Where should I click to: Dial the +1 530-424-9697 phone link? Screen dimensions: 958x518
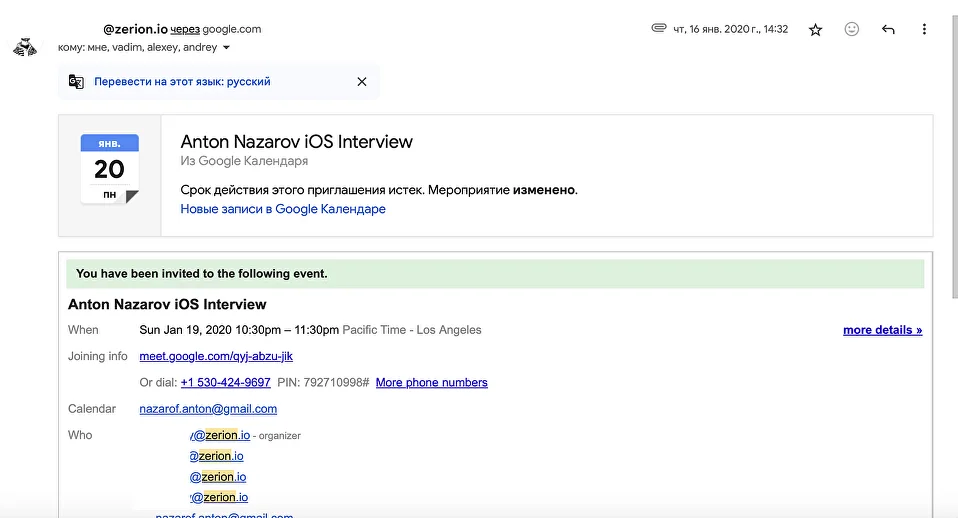coord(225,382)
